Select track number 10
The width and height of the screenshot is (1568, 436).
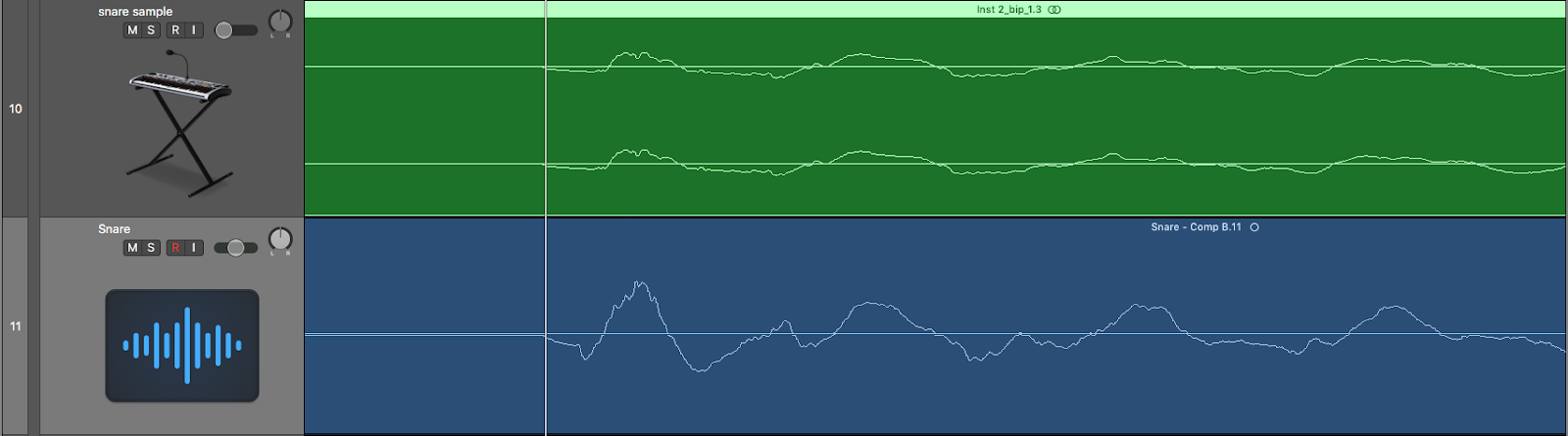tap(15, 109)
